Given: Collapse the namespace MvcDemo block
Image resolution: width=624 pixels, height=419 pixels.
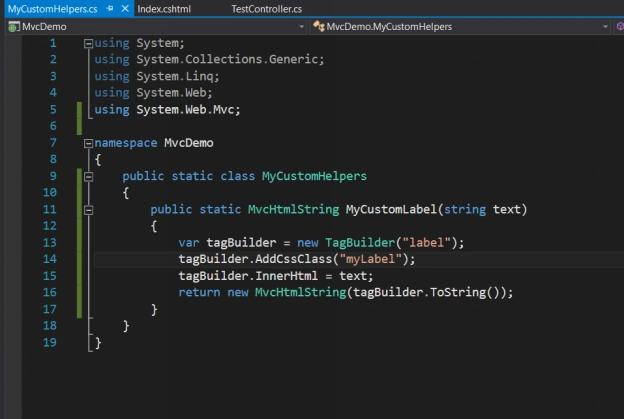Looking at the screenshot, I should [x=88, y=143].
